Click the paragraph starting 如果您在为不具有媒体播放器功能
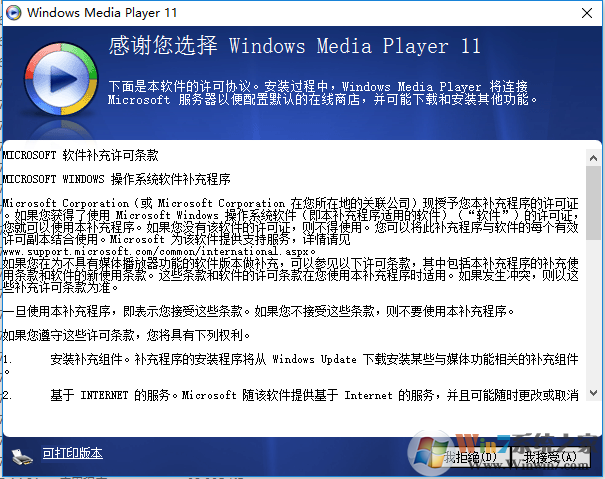The height and width of the screenshot is (479, 605). [291, 276]
